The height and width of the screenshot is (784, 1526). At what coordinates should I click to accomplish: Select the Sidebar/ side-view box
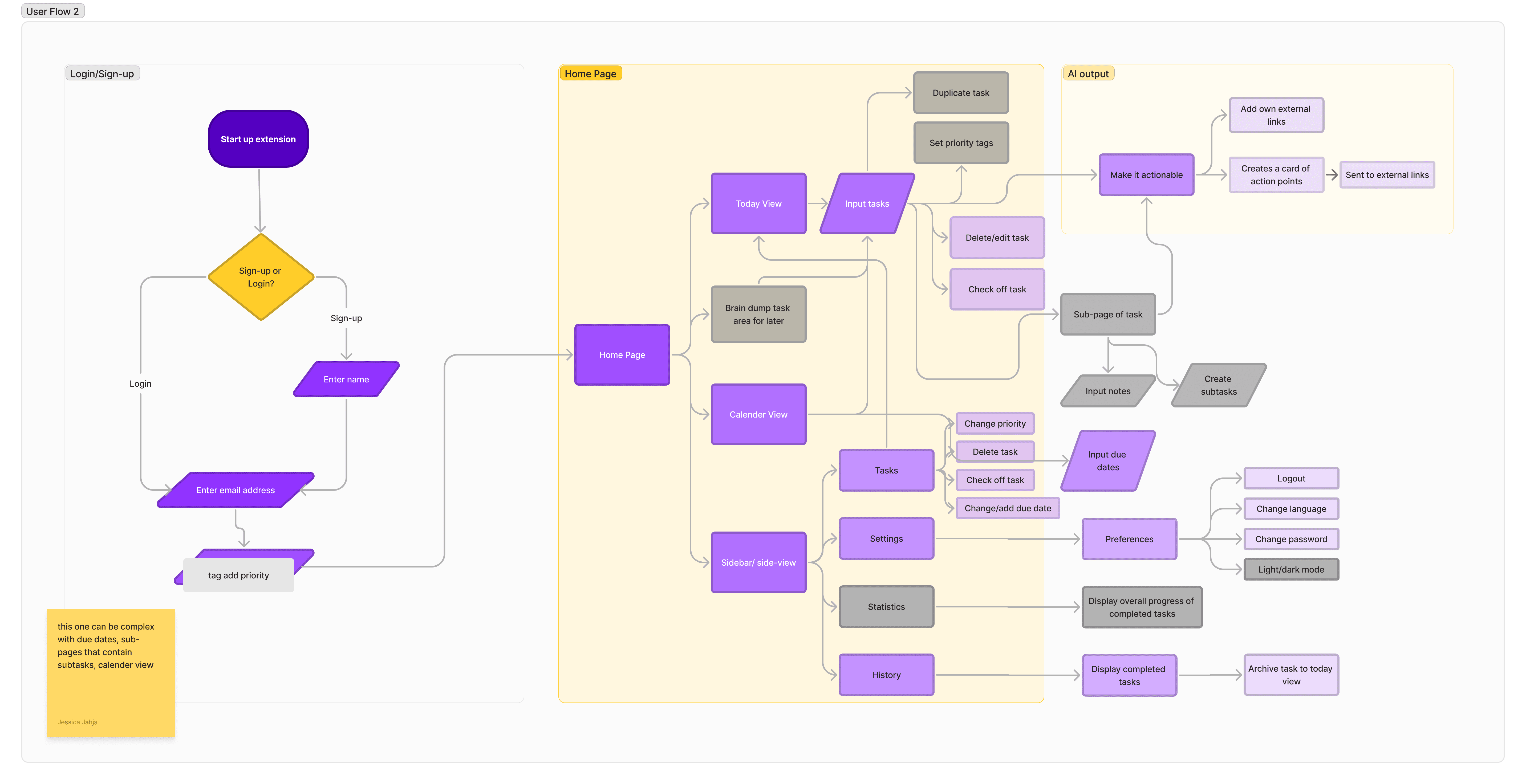(x=758, y=562)
